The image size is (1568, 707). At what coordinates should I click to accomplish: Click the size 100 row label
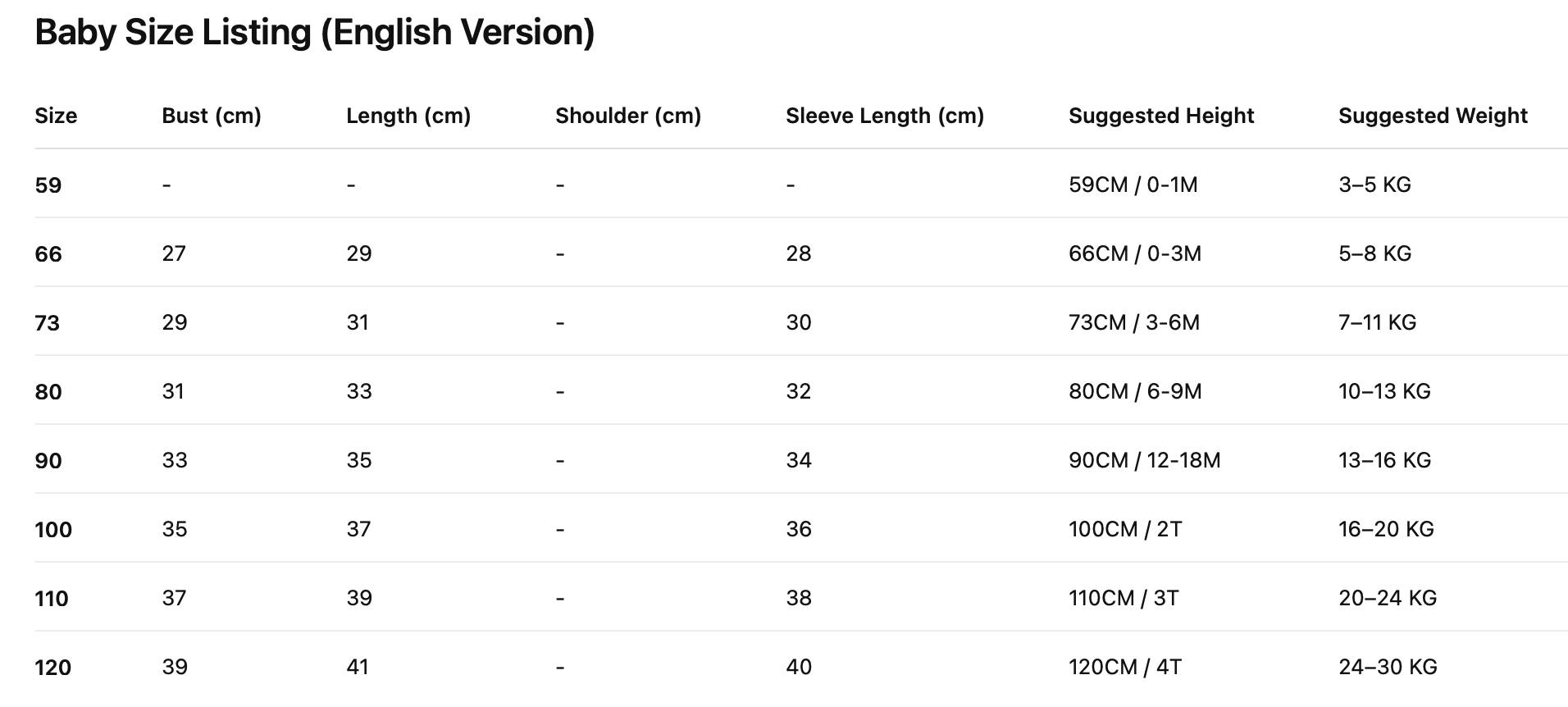53,530
